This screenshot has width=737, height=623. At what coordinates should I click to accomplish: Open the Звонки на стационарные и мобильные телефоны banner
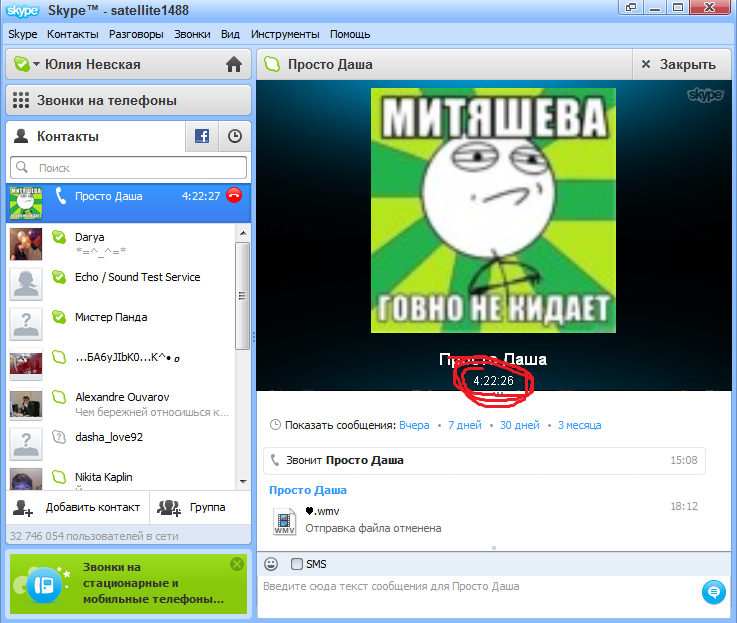click(128, 584)
